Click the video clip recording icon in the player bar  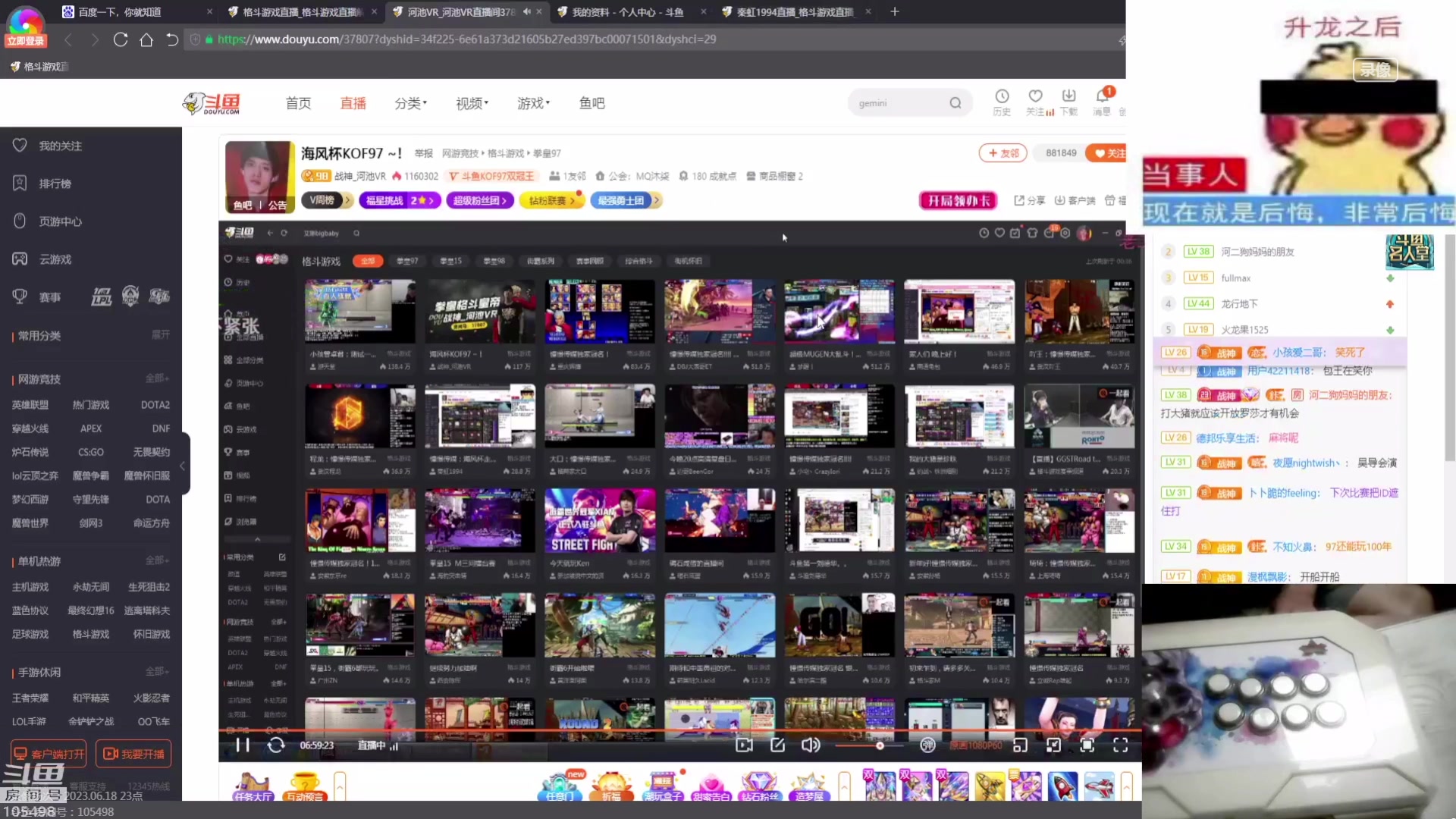(x=744, y=745)
